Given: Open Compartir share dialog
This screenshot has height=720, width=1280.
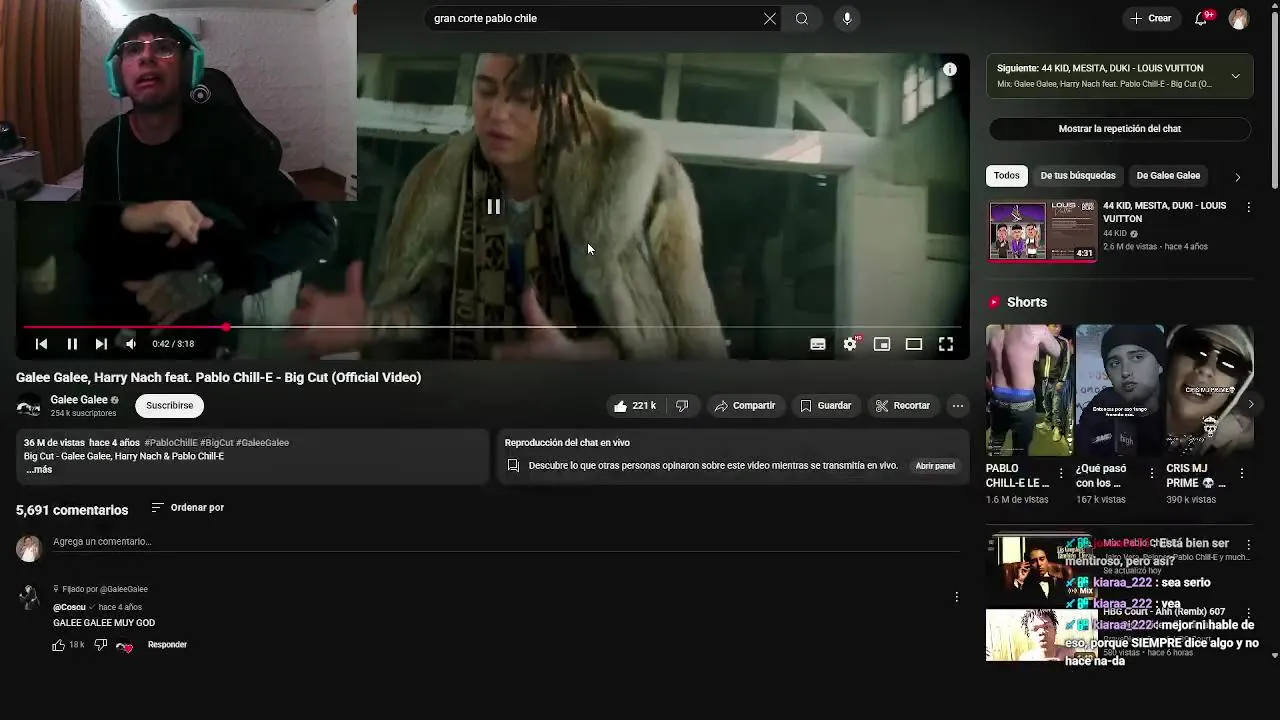Looking at the screenshot, I should tap(745, 405).
